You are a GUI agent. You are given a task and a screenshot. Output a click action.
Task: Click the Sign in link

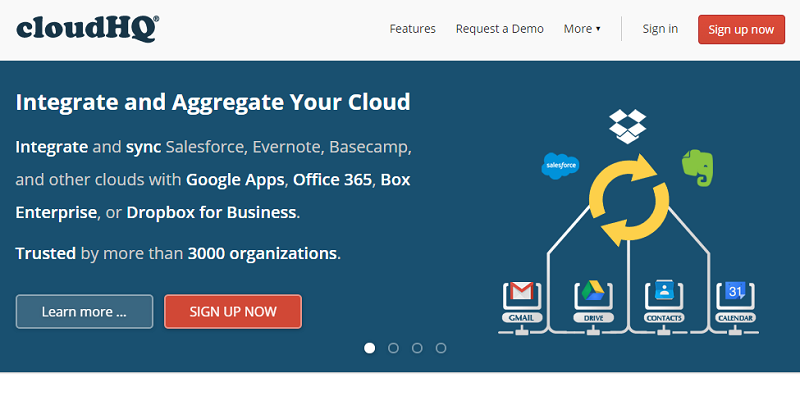(660, 29)
